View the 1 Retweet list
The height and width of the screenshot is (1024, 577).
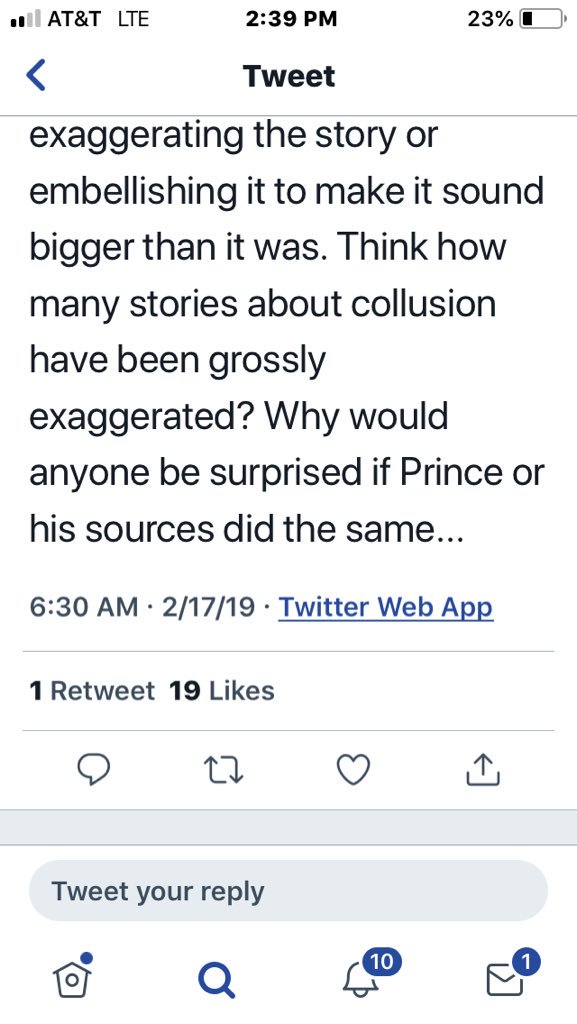[92, 690]
